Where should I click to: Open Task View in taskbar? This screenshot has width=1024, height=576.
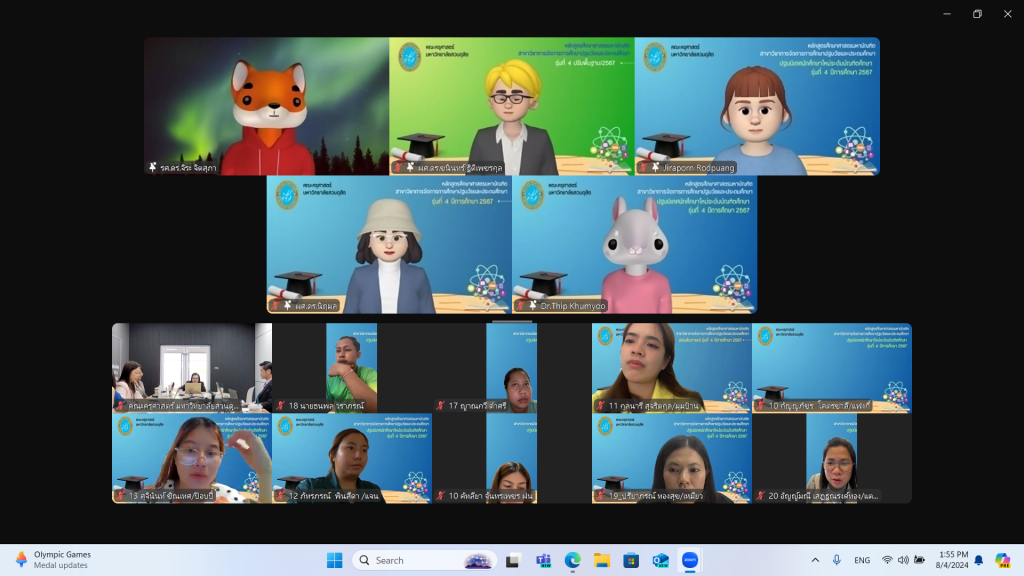tap(513, 560)
